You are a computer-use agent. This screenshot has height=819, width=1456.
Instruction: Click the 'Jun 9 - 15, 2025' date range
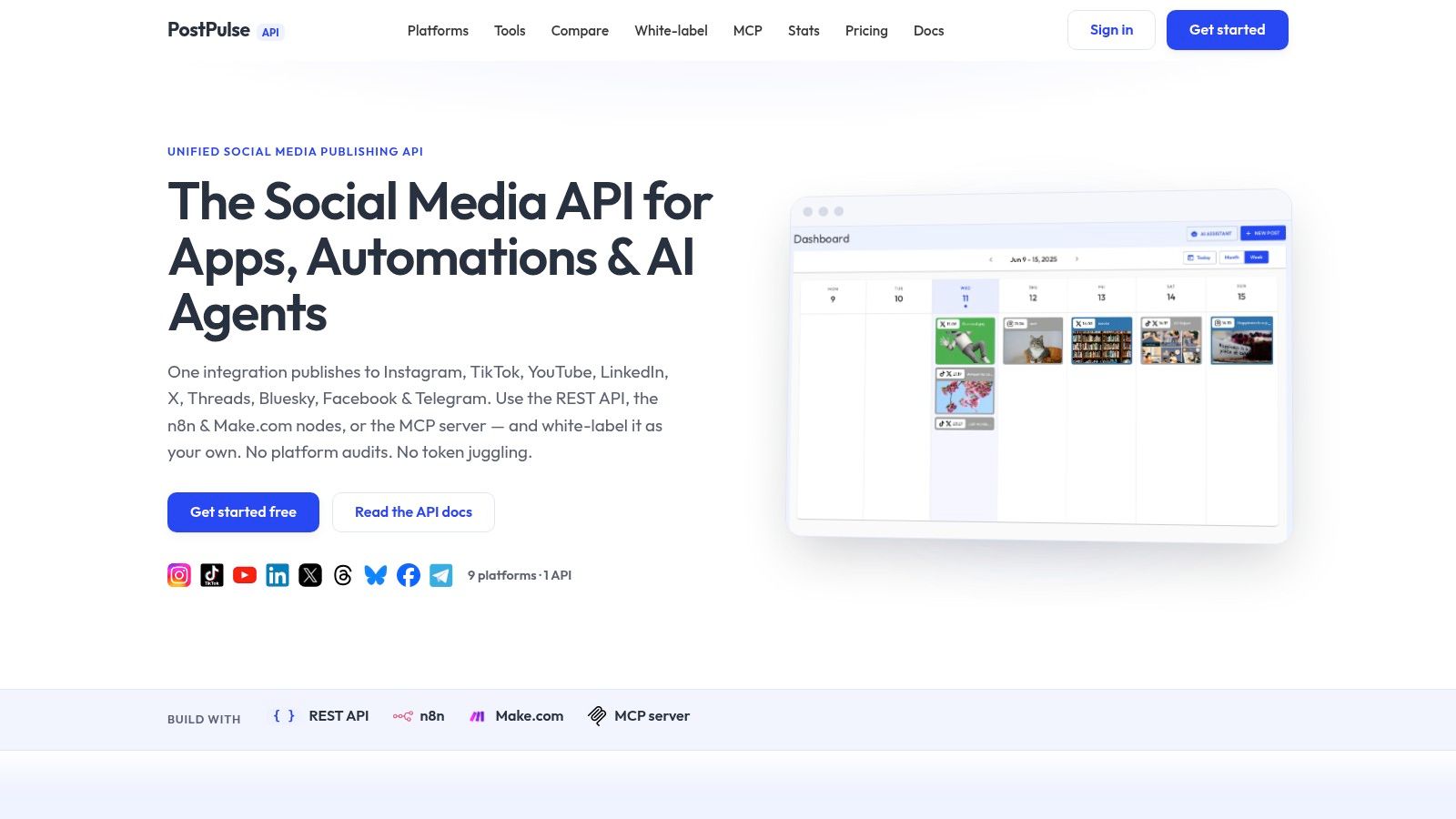pos(1034,259)
